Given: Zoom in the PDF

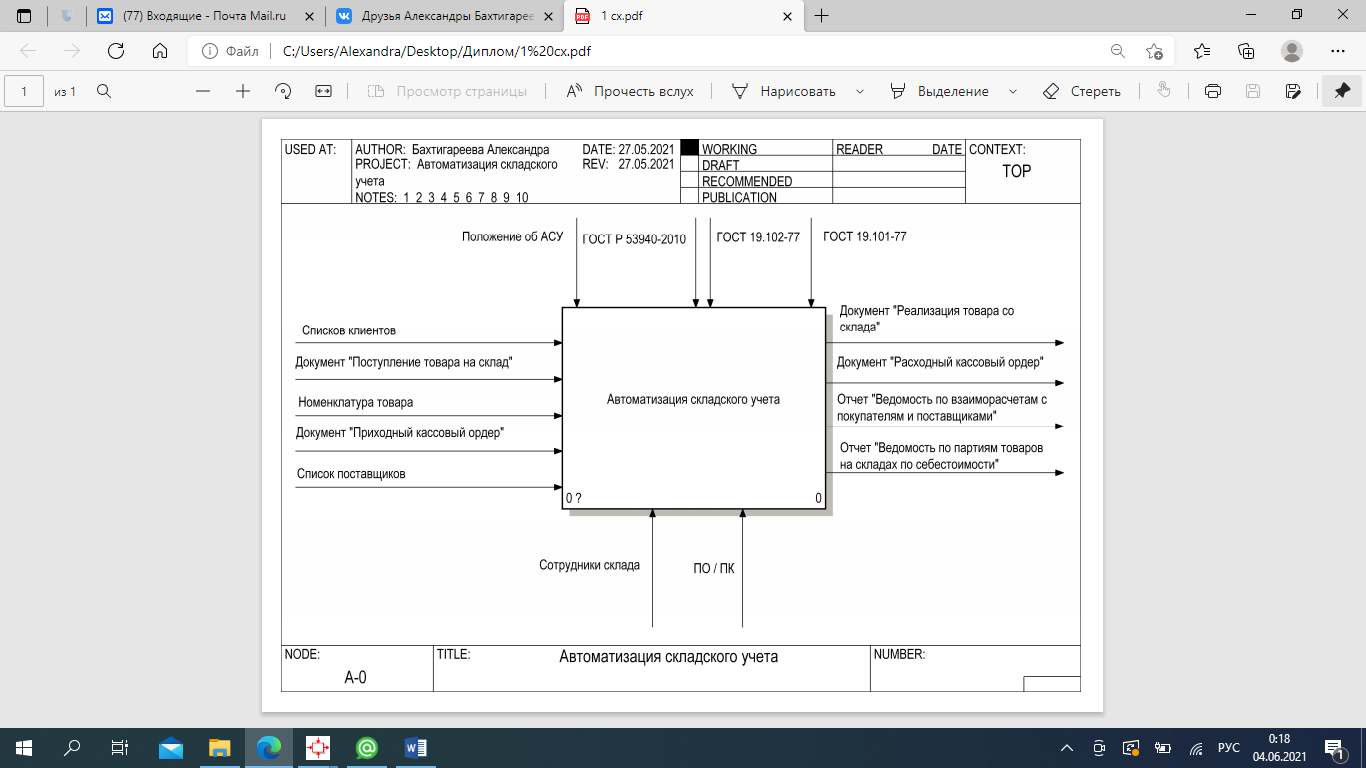Looking at the screenshot, I should point(243,91).
